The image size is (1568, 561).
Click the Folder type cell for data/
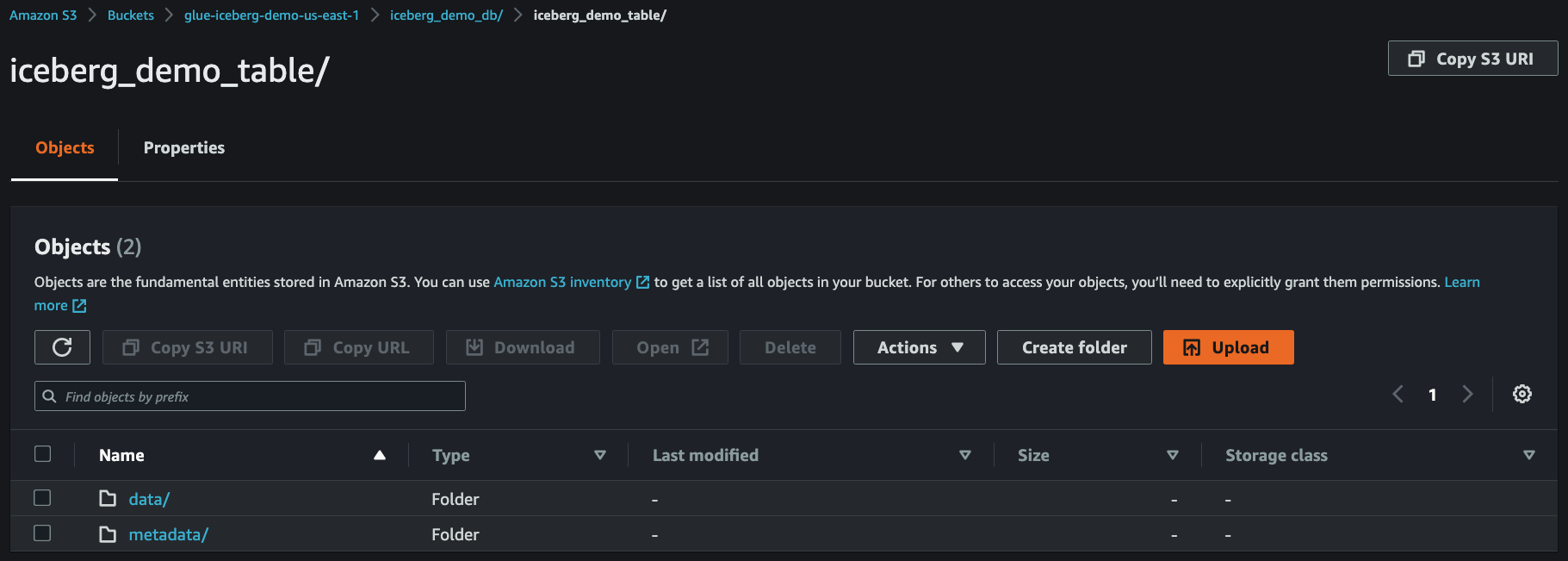[456, 499]
